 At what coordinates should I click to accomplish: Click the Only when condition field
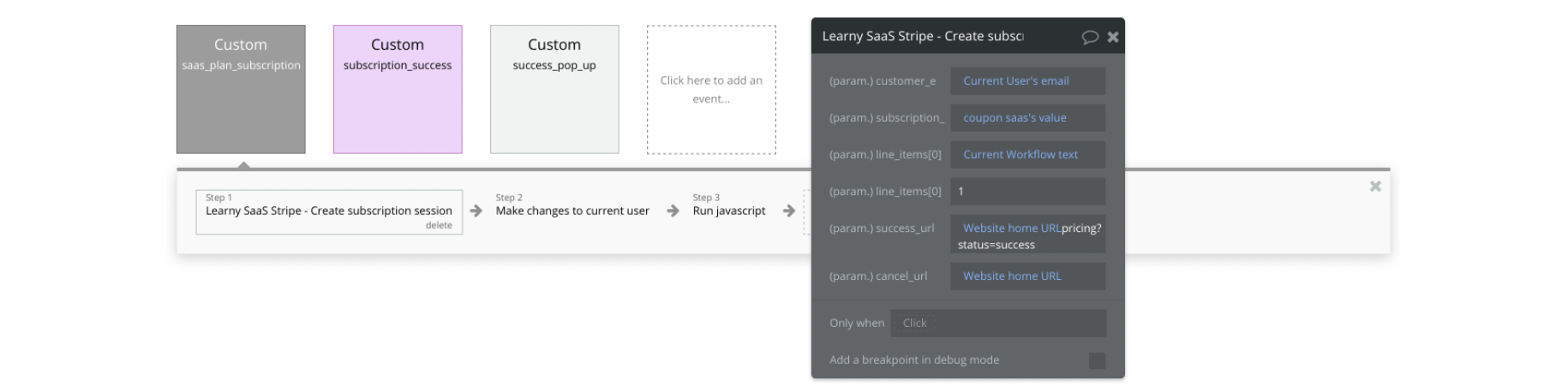(998, 324)
